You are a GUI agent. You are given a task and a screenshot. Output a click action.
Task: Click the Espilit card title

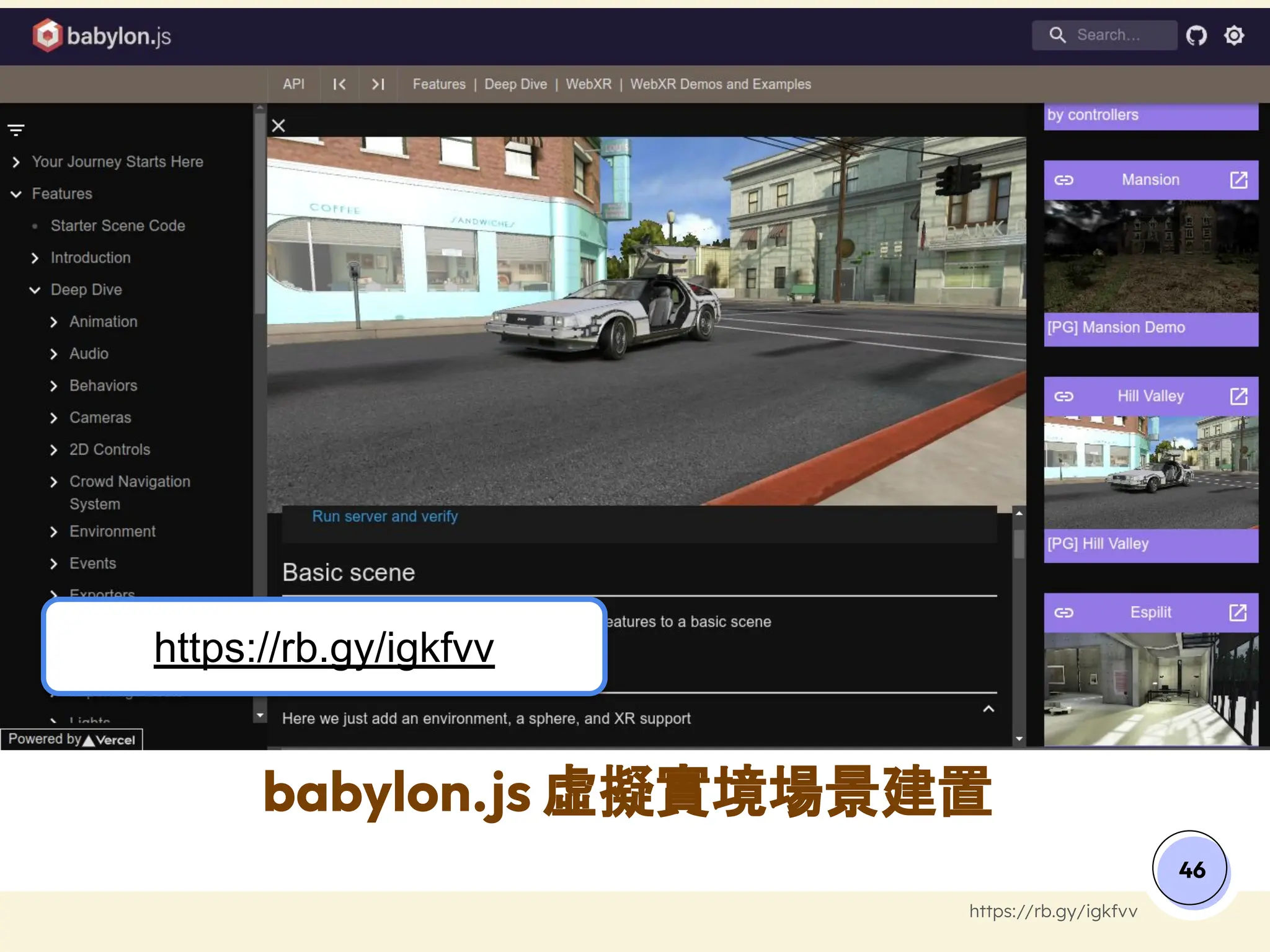click(x=1151, y=612)
